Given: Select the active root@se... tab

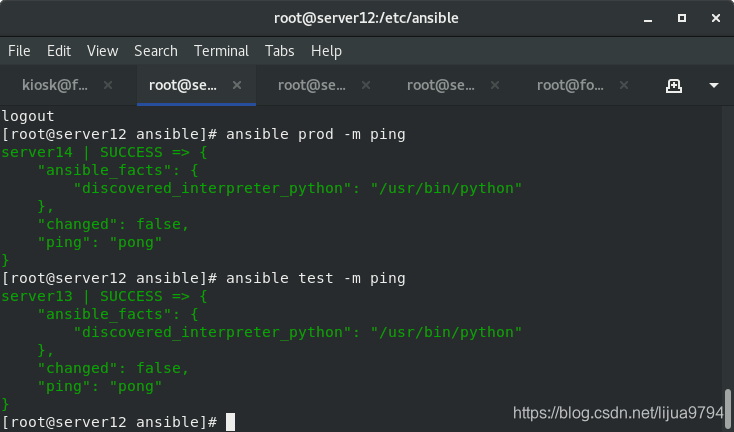Looking at the screenshot, I should coord(183,85).
